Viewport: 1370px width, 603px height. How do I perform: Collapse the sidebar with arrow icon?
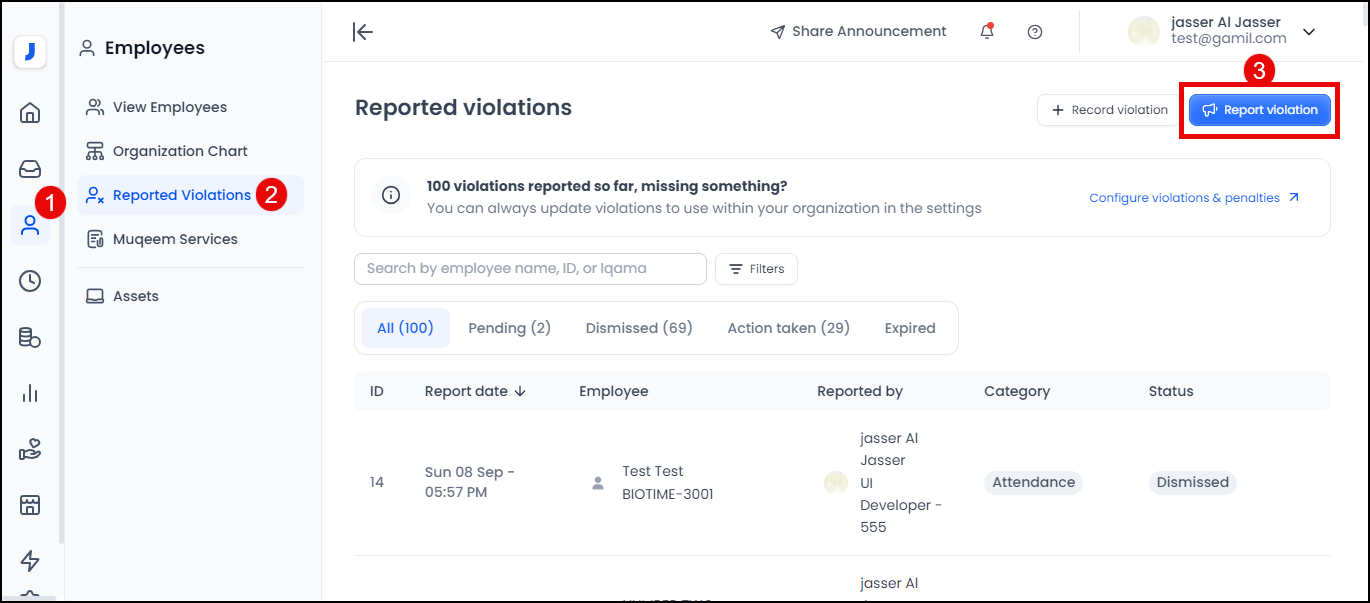pyautogui.click(x=363, y=32)
